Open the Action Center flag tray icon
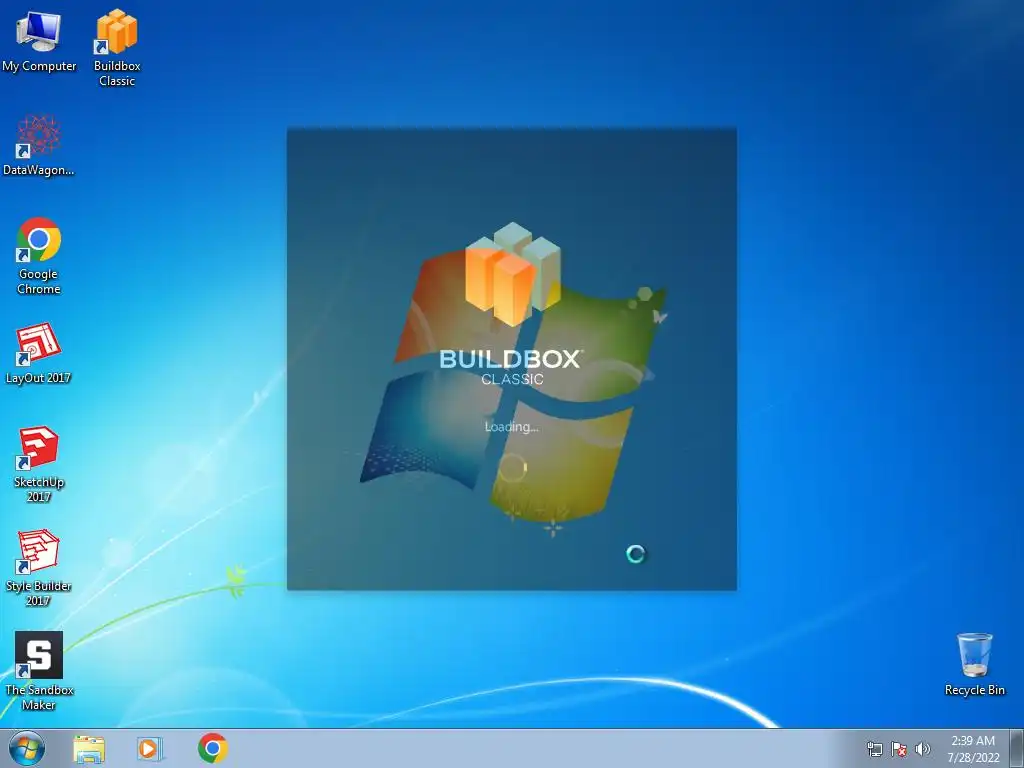1024x768 pixels. [x=899, y=749]
